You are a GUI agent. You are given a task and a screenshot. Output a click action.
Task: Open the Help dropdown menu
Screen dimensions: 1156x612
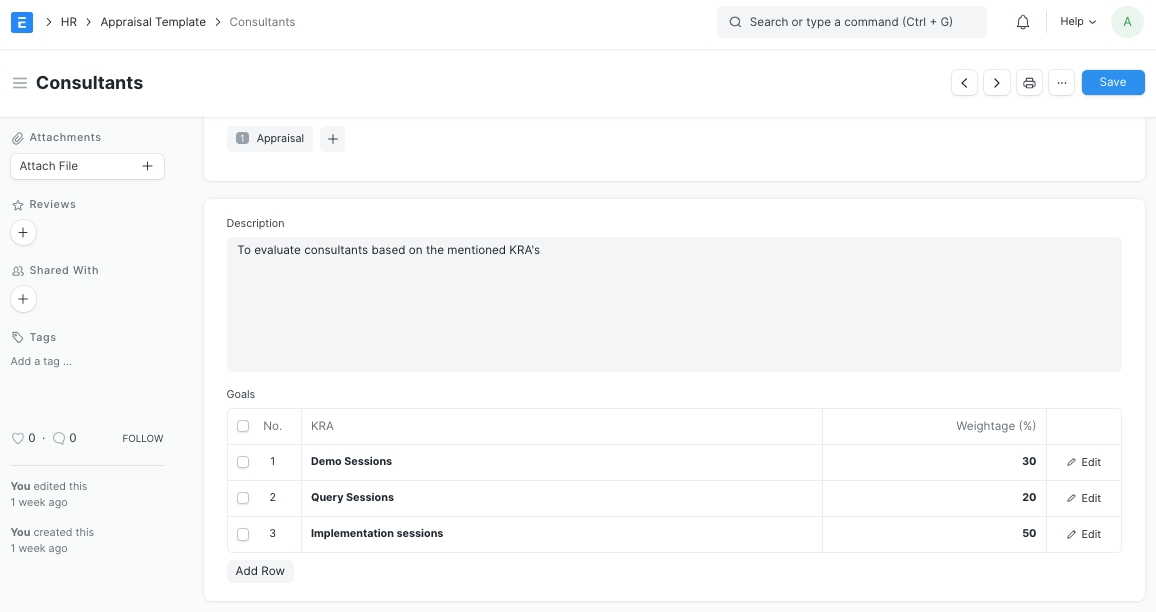point(1077,22)
